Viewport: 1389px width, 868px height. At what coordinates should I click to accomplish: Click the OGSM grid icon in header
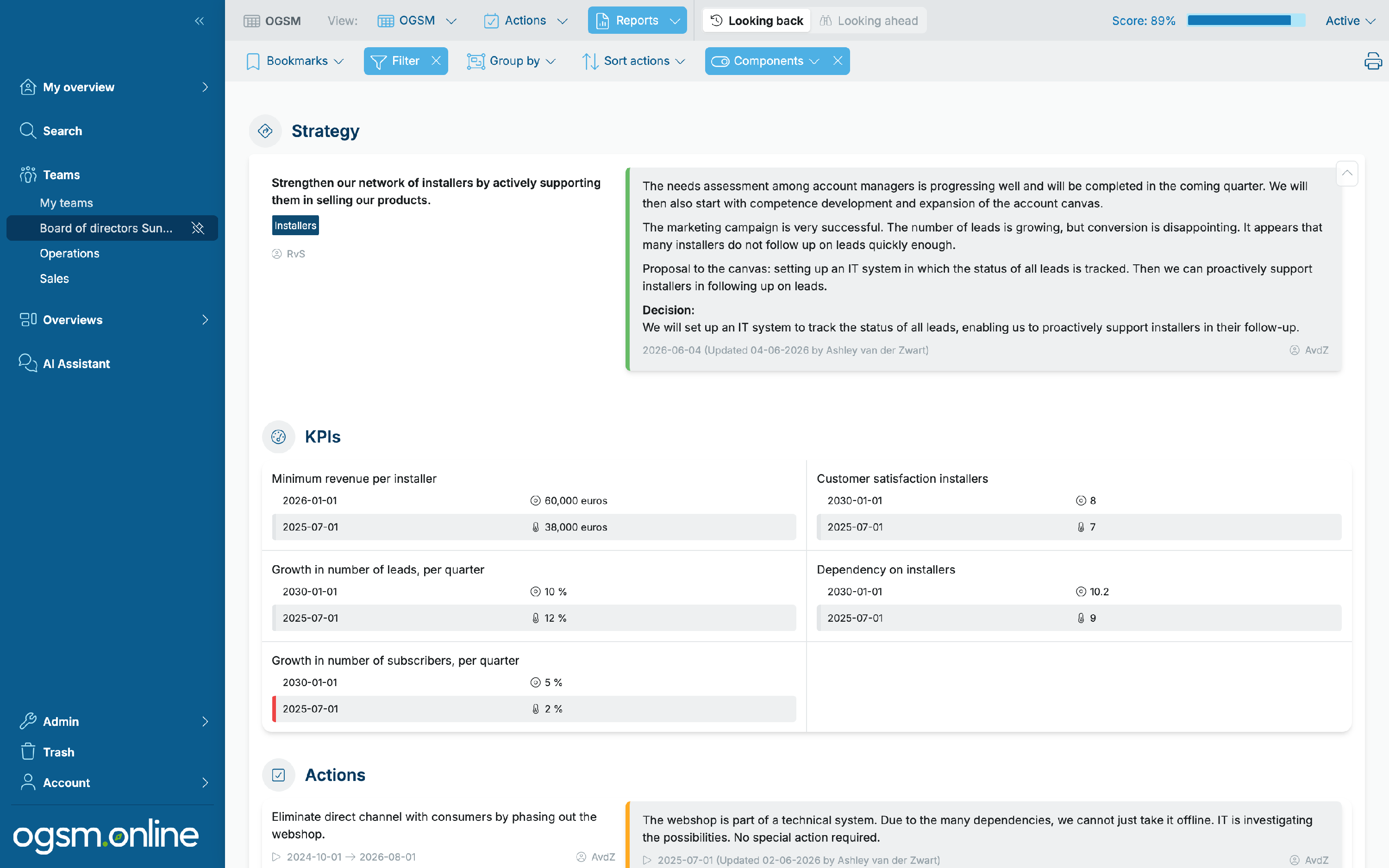tap(251, 21)
